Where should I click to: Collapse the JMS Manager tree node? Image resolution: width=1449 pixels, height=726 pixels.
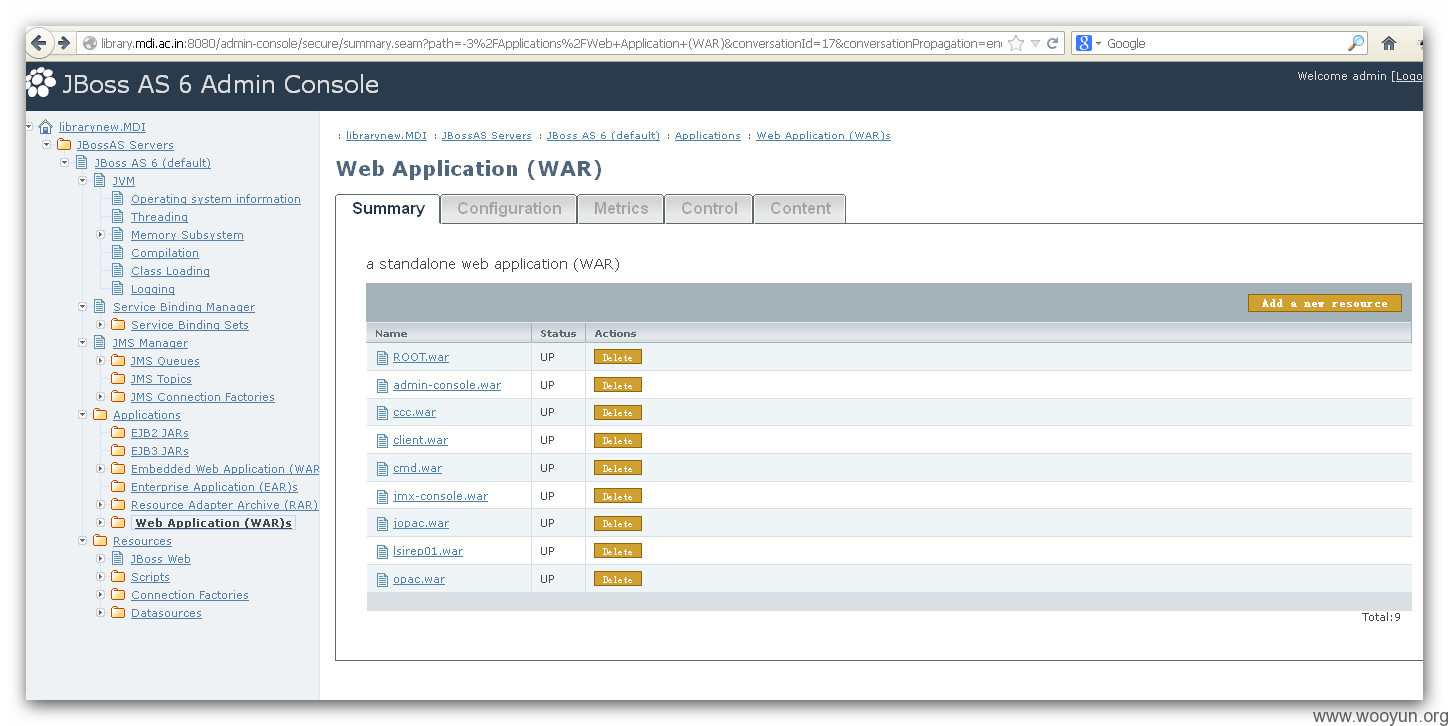pyautogui.click(x=83, y=343)
